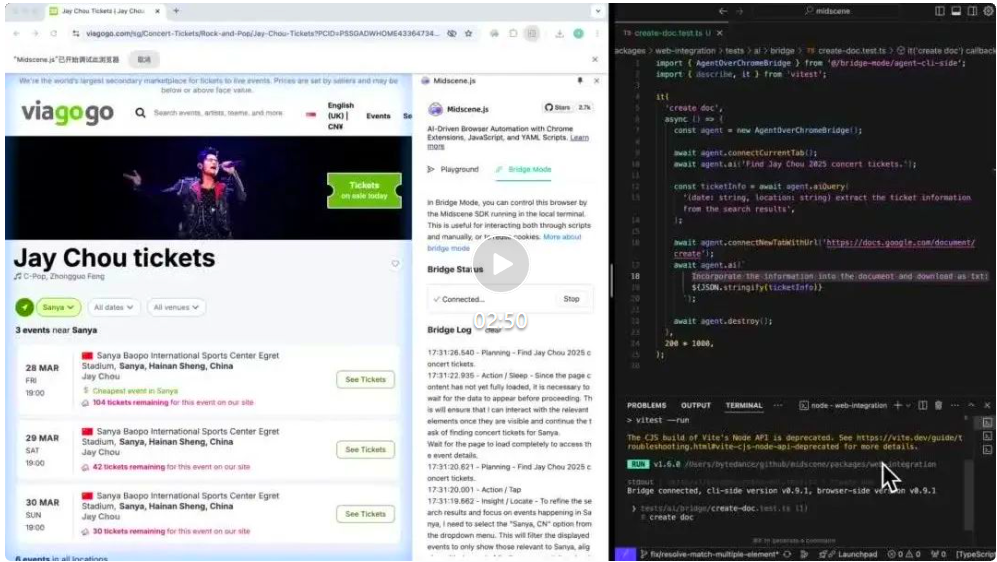Select the OUTPUT panel tab

click(696, 405)
